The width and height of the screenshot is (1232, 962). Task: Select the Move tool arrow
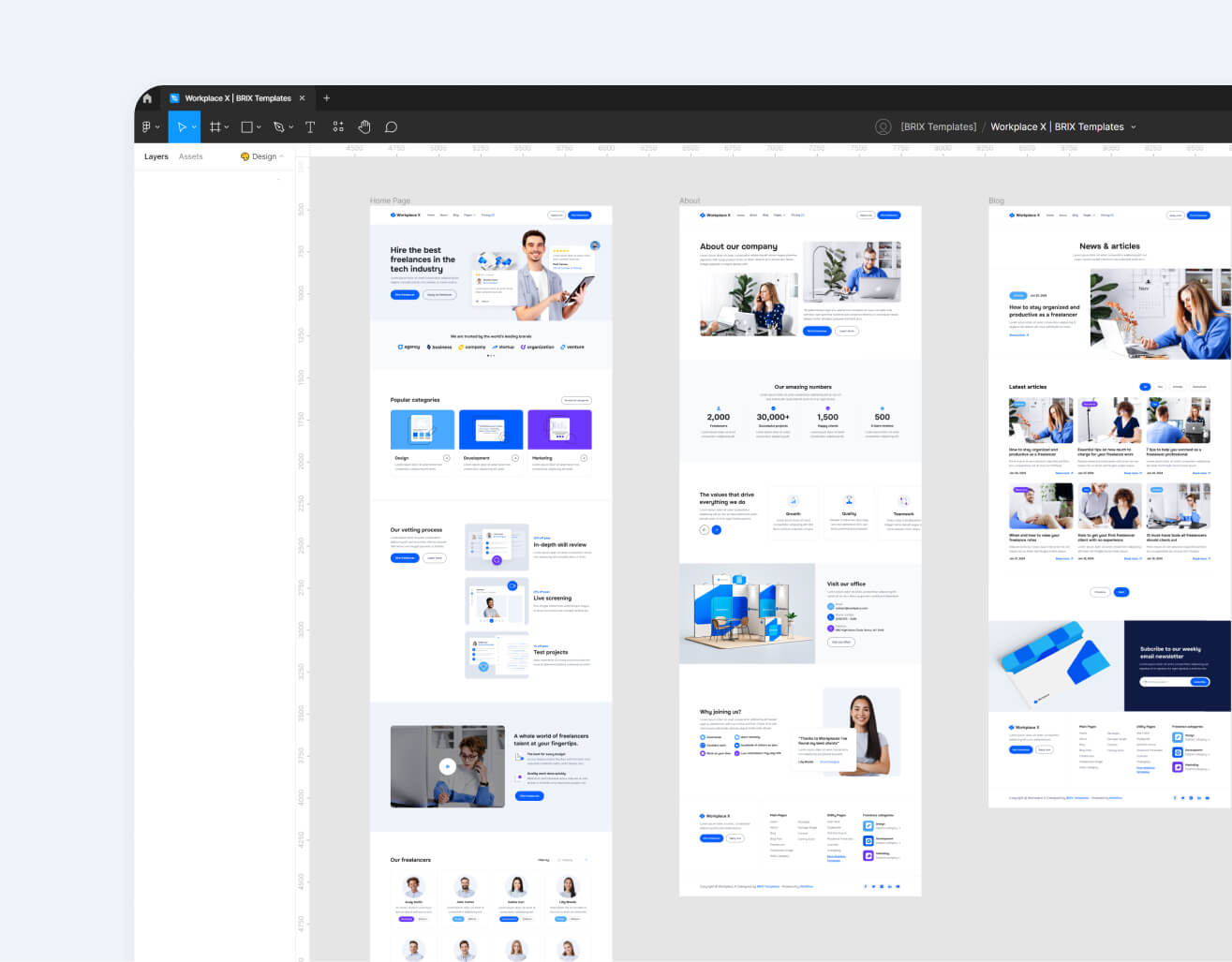point(181,126)
